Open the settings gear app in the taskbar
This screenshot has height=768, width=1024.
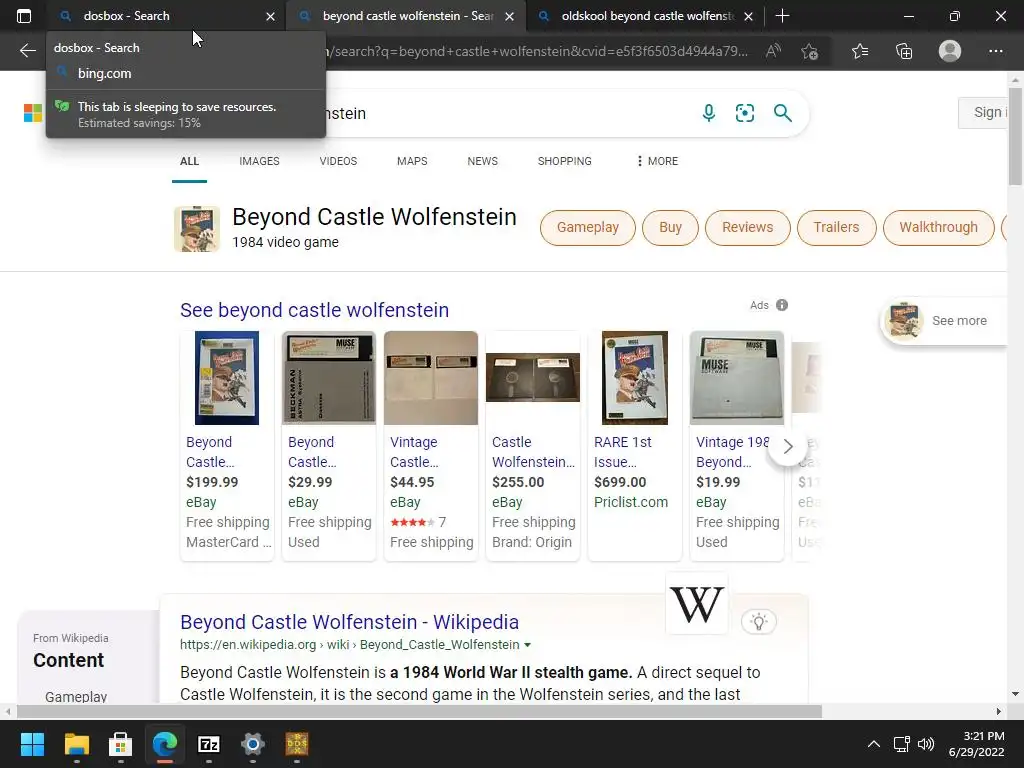tap(253, 744)
